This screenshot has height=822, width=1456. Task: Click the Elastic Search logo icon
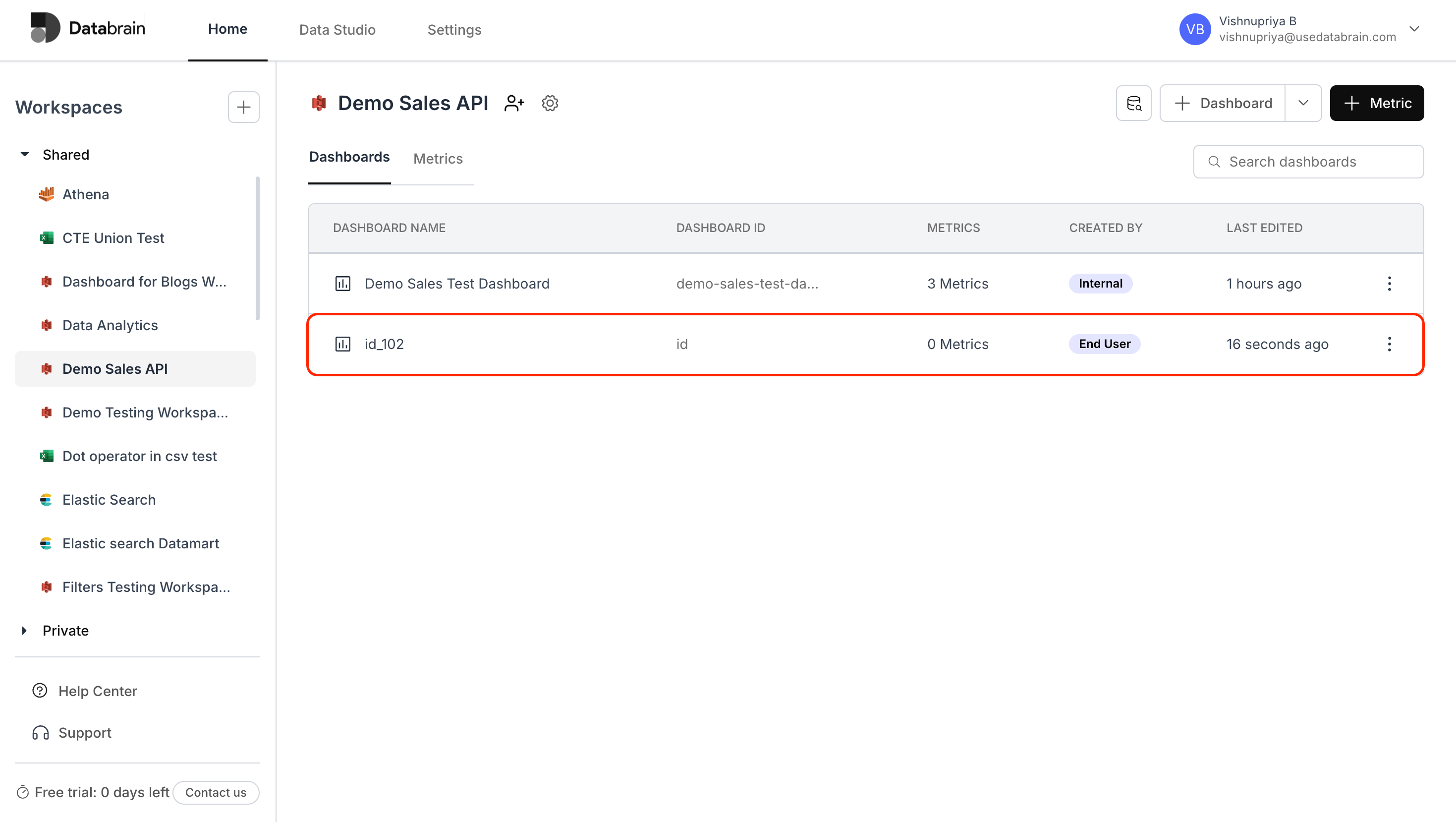(47, 500)
